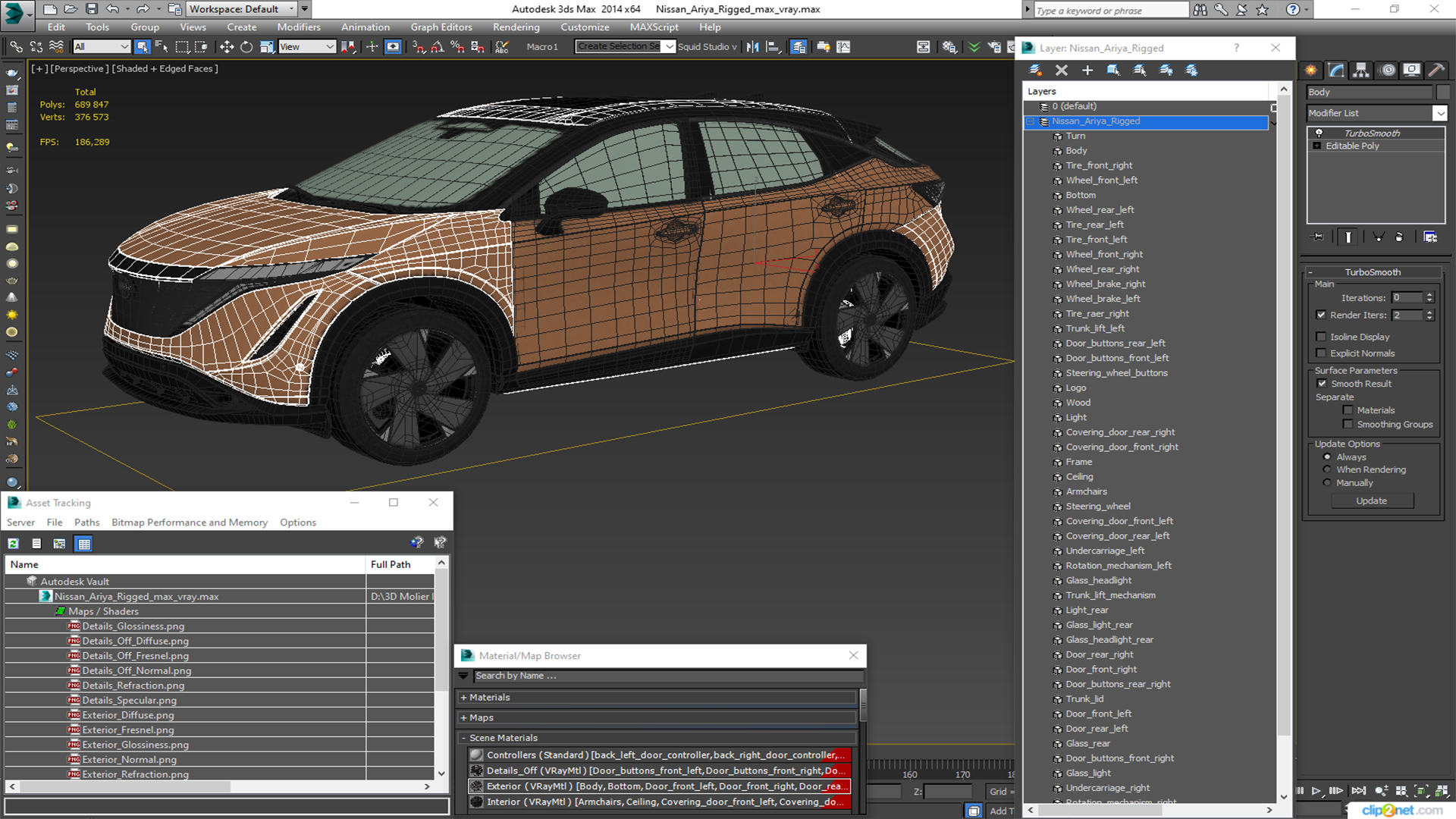Select the Move transform tool
The height and width of the screenshot is (819, 1456).
click(226, 47)
